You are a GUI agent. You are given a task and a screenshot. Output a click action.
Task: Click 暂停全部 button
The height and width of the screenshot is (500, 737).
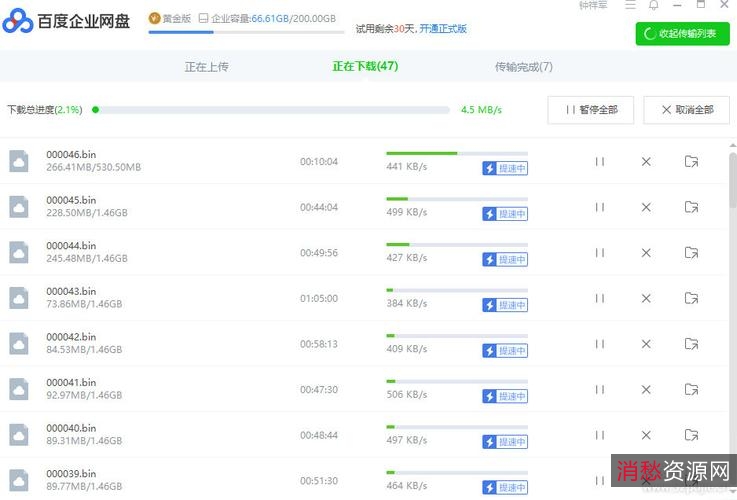pos(591,110)
